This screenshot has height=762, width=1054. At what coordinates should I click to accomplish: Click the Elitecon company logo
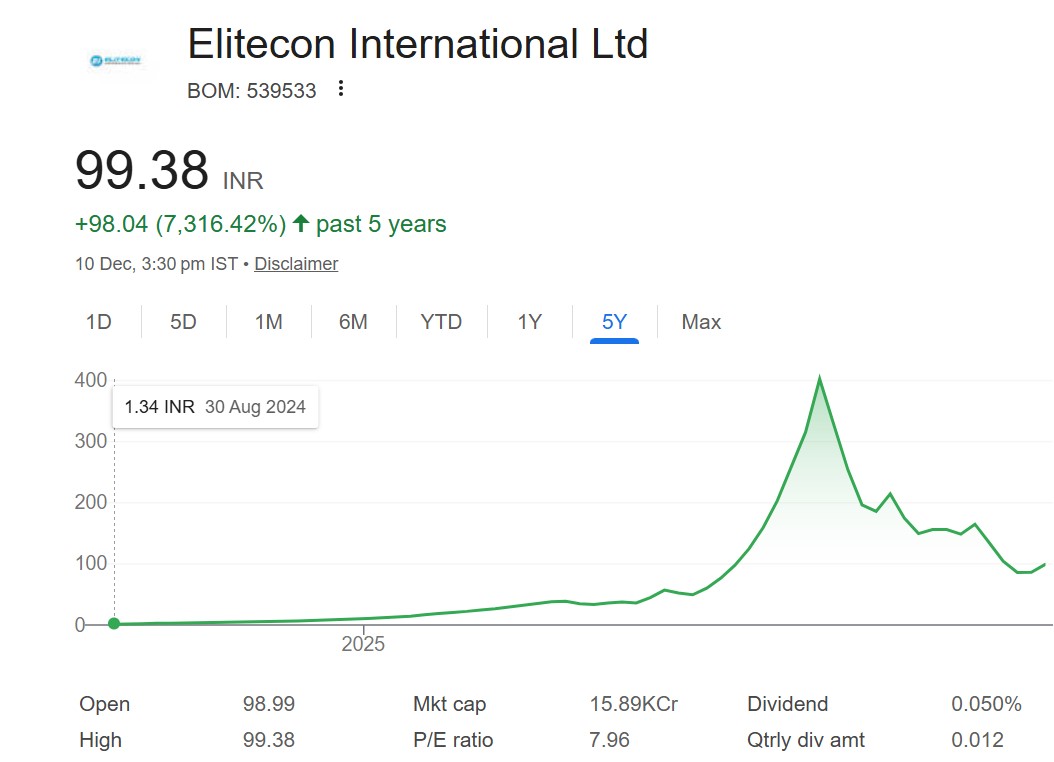tap(115, 61)
